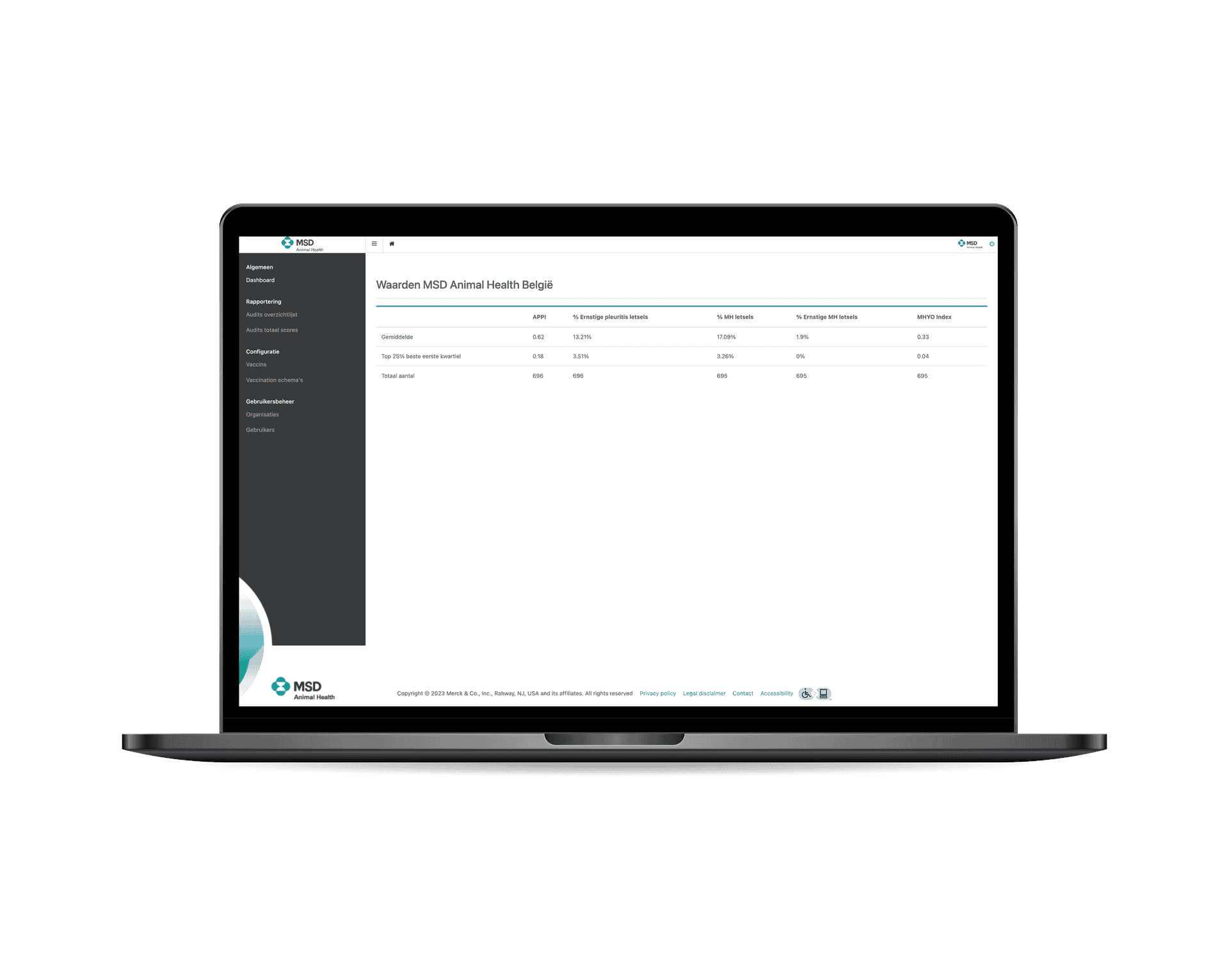Screen dimensions: 1229x980
Task: Expand the Configuratie section
Action: coord(263,351)
